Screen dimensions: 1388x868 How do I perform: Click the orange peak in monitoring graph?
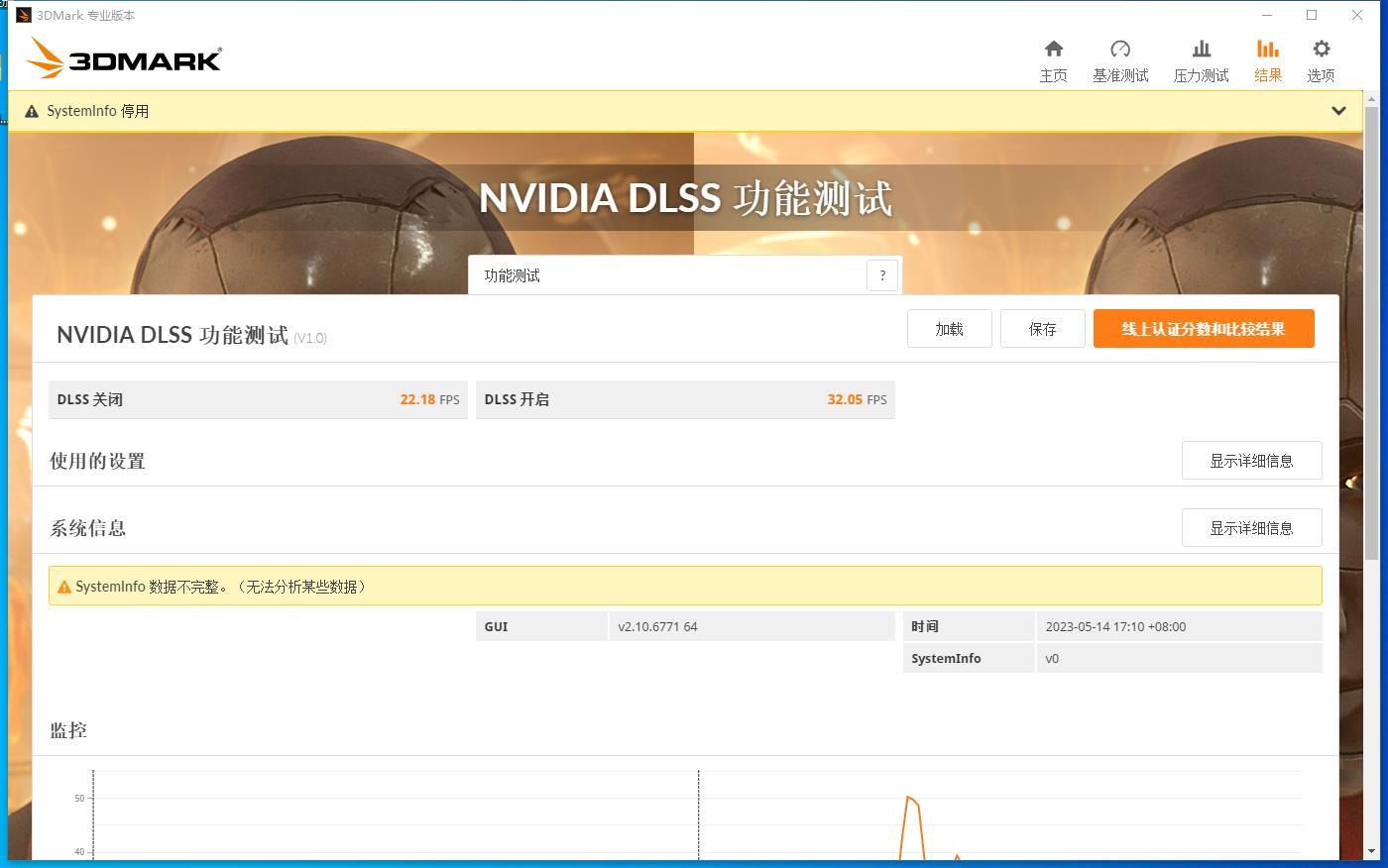pos(908,798)
